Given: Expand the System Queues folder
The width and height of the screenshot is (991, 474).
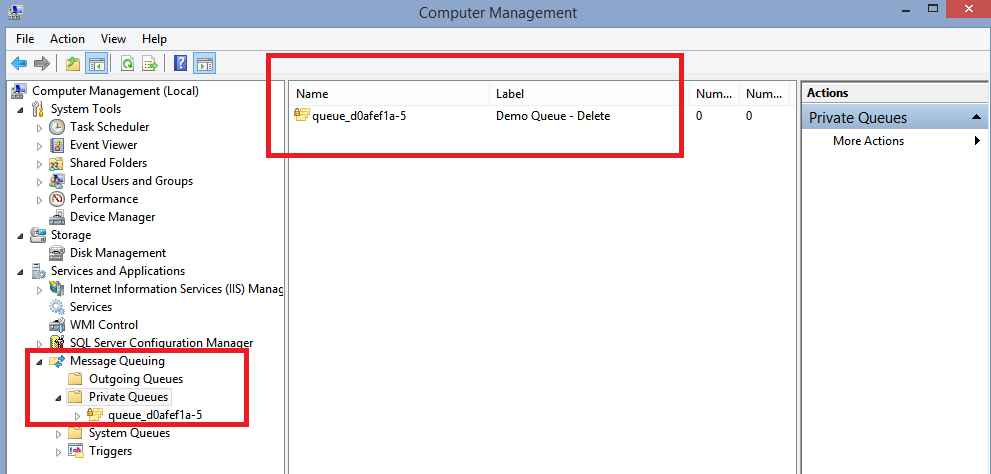Looking at the screenshot, I should [x=59, y=434].
